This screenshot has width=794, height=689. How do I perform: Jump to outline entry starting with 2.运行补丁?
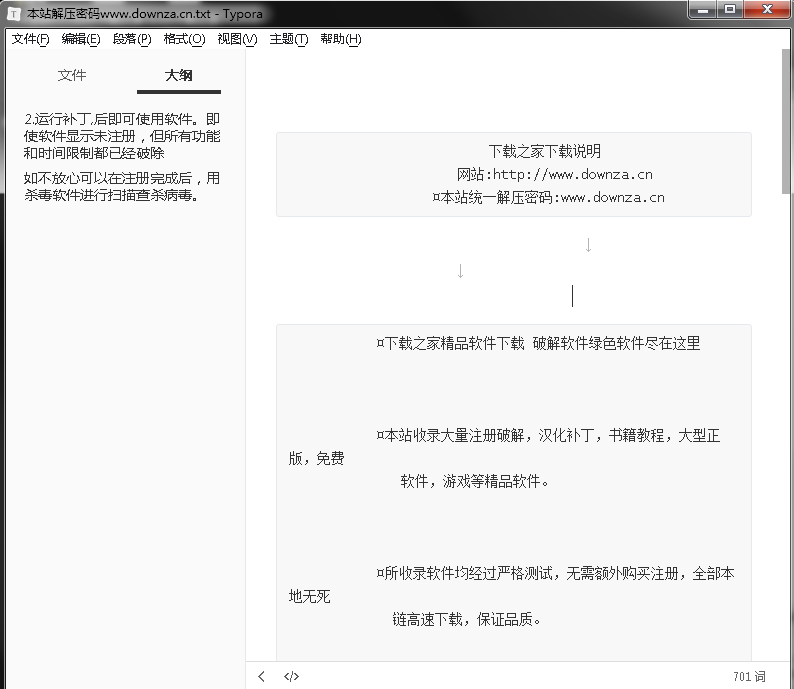pyautogui.click(x=122, y=136)
